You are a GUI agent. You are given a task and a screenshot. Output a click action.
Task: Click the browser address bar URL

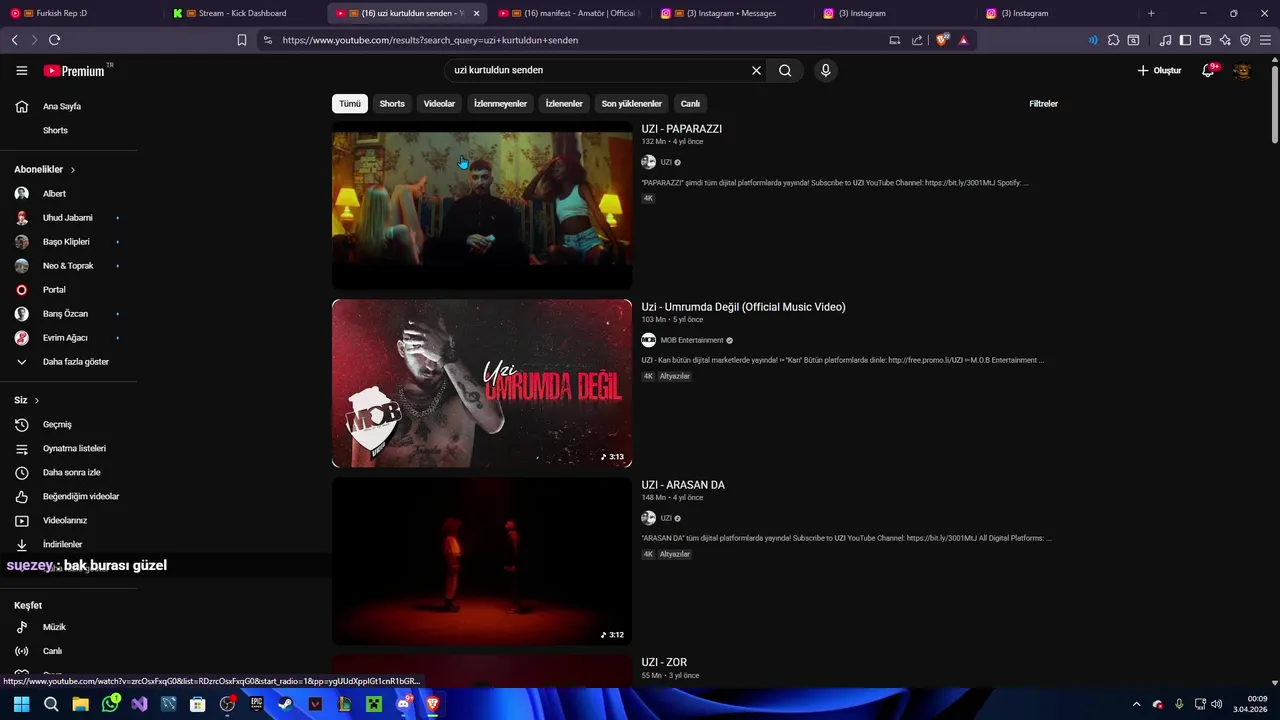(x=430, y=40)
